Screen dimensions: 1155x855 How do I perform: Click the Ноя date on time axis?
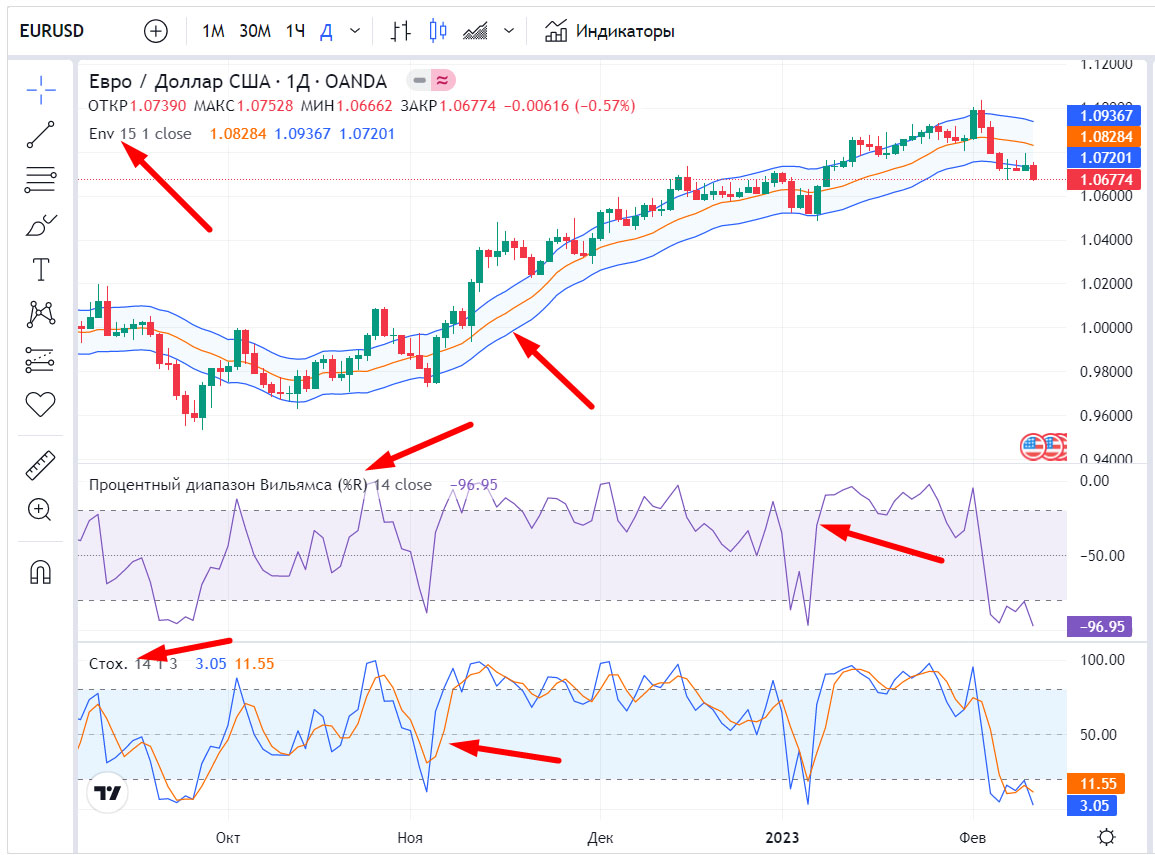410,838
